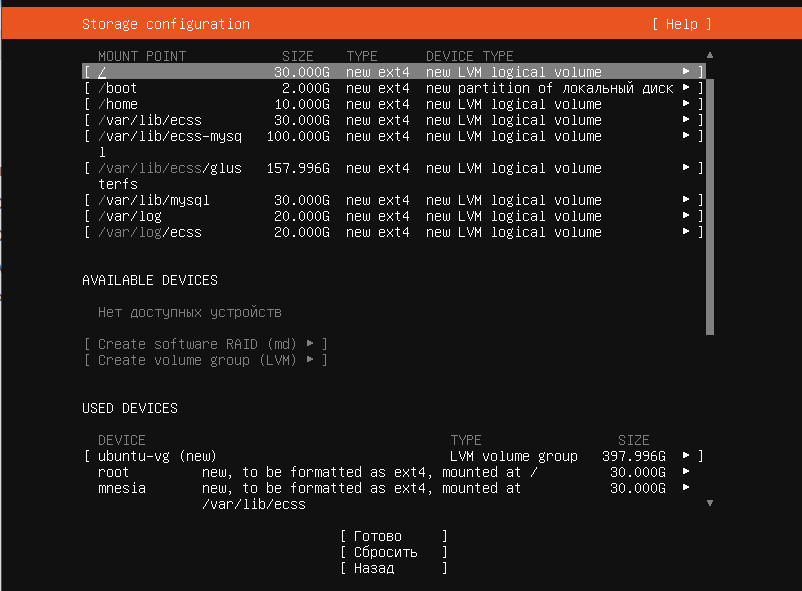Click arrow on the /boot partition row
Viewport: 802px width, 591px height.
pos(686,88)
